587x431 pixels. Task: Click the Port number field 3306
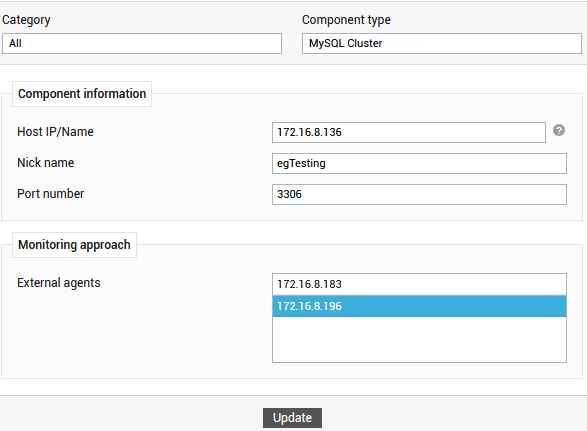click(419, 194)
